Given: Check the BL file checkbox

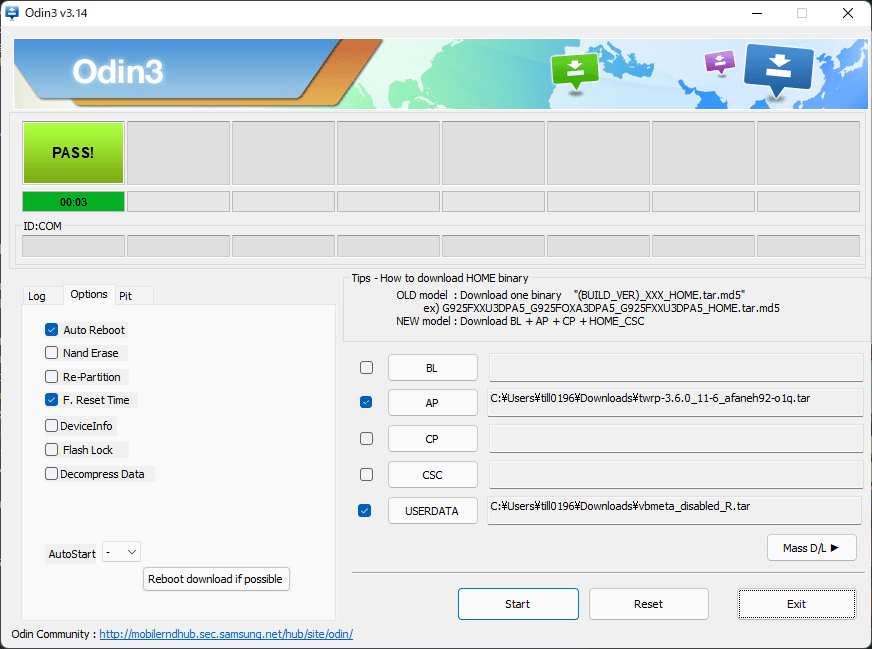Looking at the screenshot, I should click(366, 368).
